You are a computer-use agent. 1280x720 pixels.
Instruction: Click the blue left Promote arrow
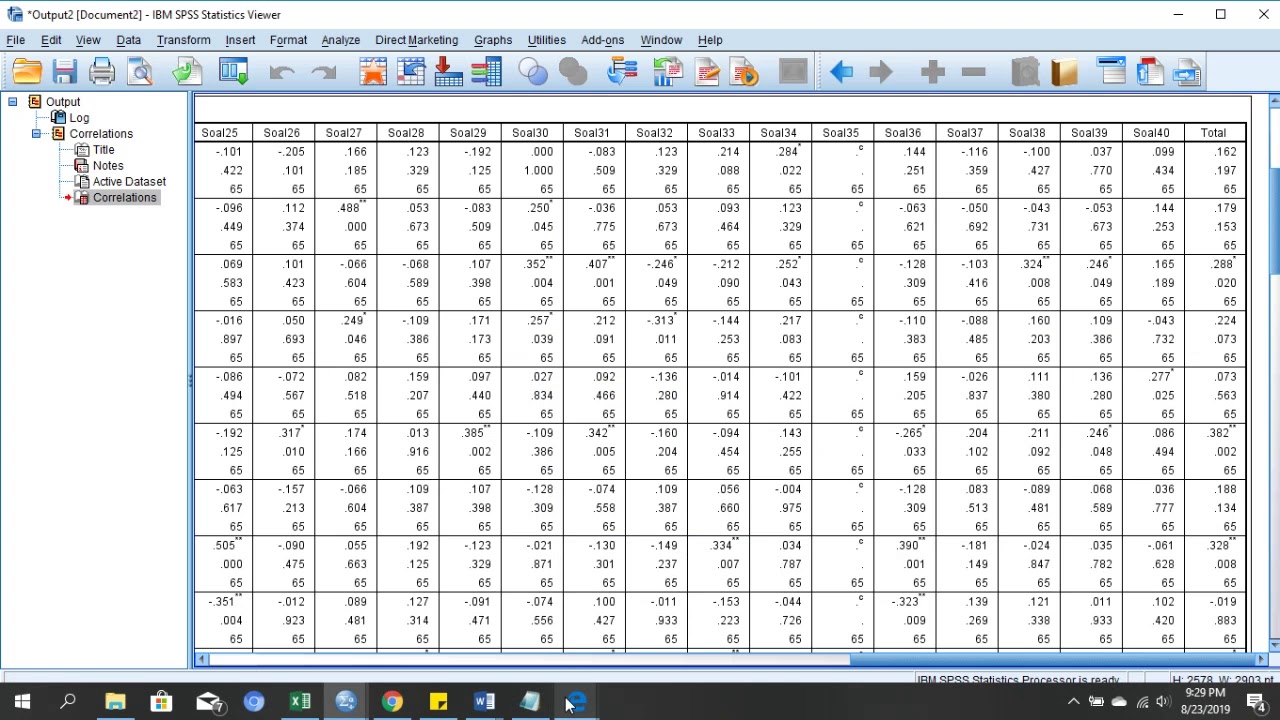pos(841,71)
